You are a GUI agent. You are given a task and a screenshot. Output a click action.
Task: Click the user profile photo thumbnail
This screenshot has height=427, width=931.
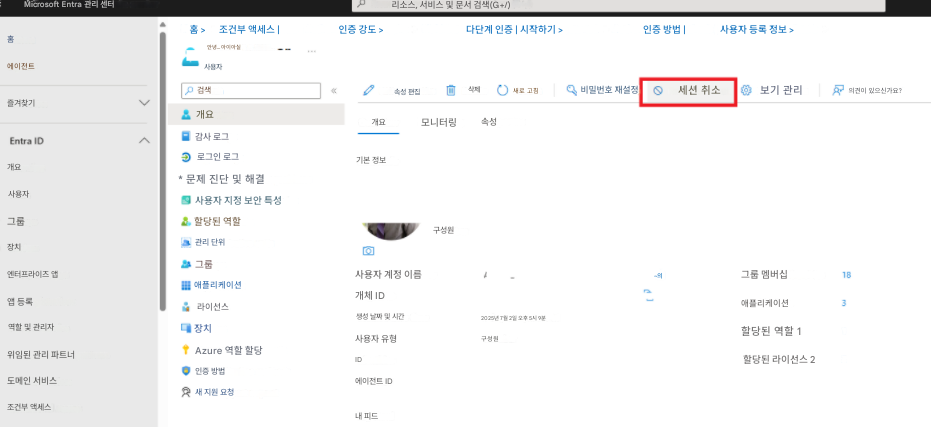[x=391, y=230]
